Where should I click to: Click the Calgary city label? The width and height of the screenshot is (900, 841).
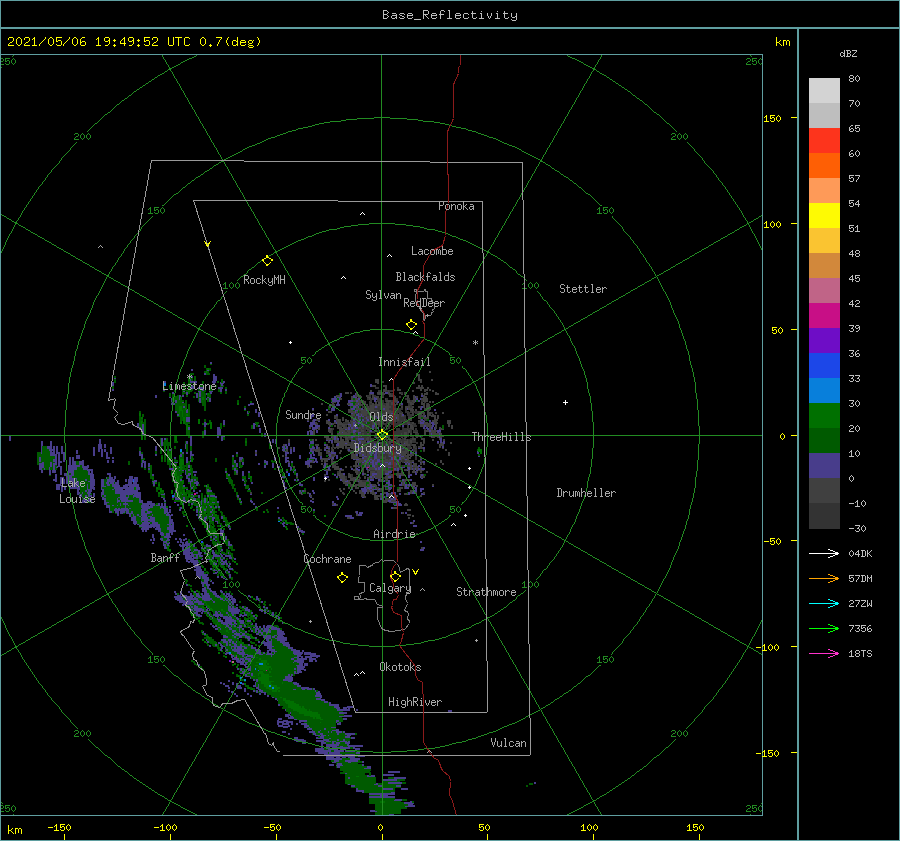tap(390, 588)
